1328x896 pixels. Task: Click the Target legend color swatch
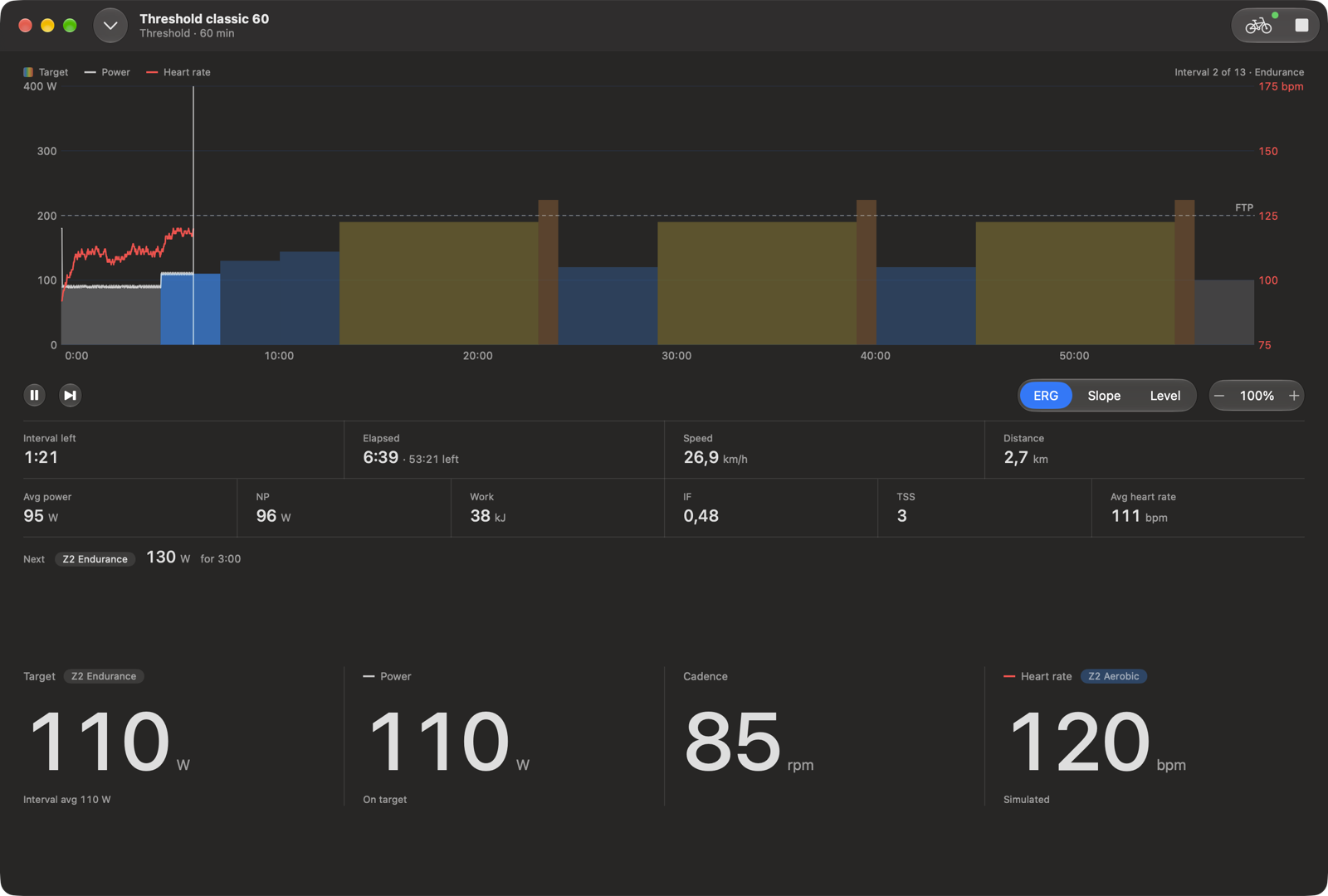[28, 72]
